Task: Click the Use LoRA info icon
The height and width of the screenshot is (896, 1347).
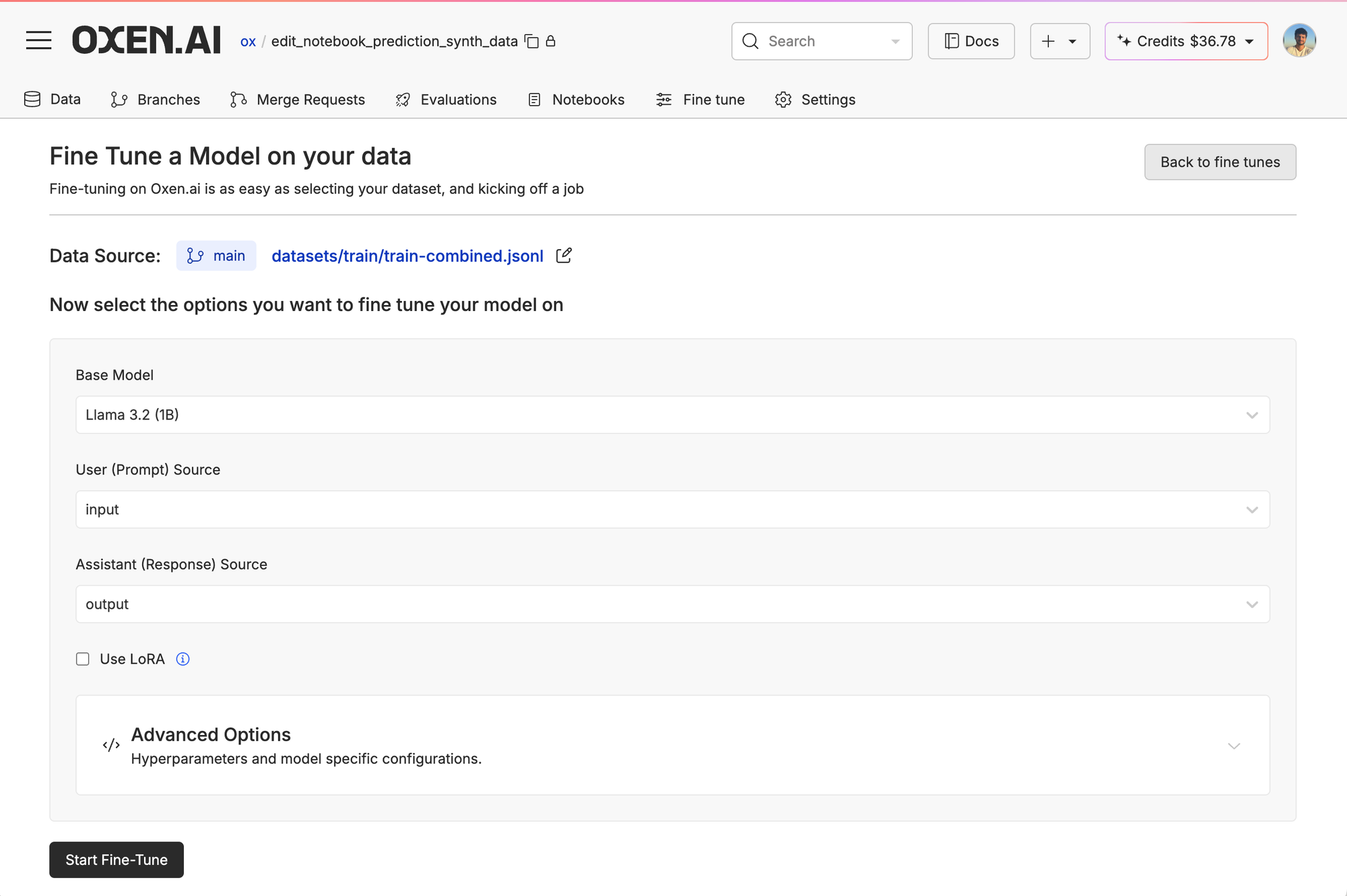Action: 183,659
